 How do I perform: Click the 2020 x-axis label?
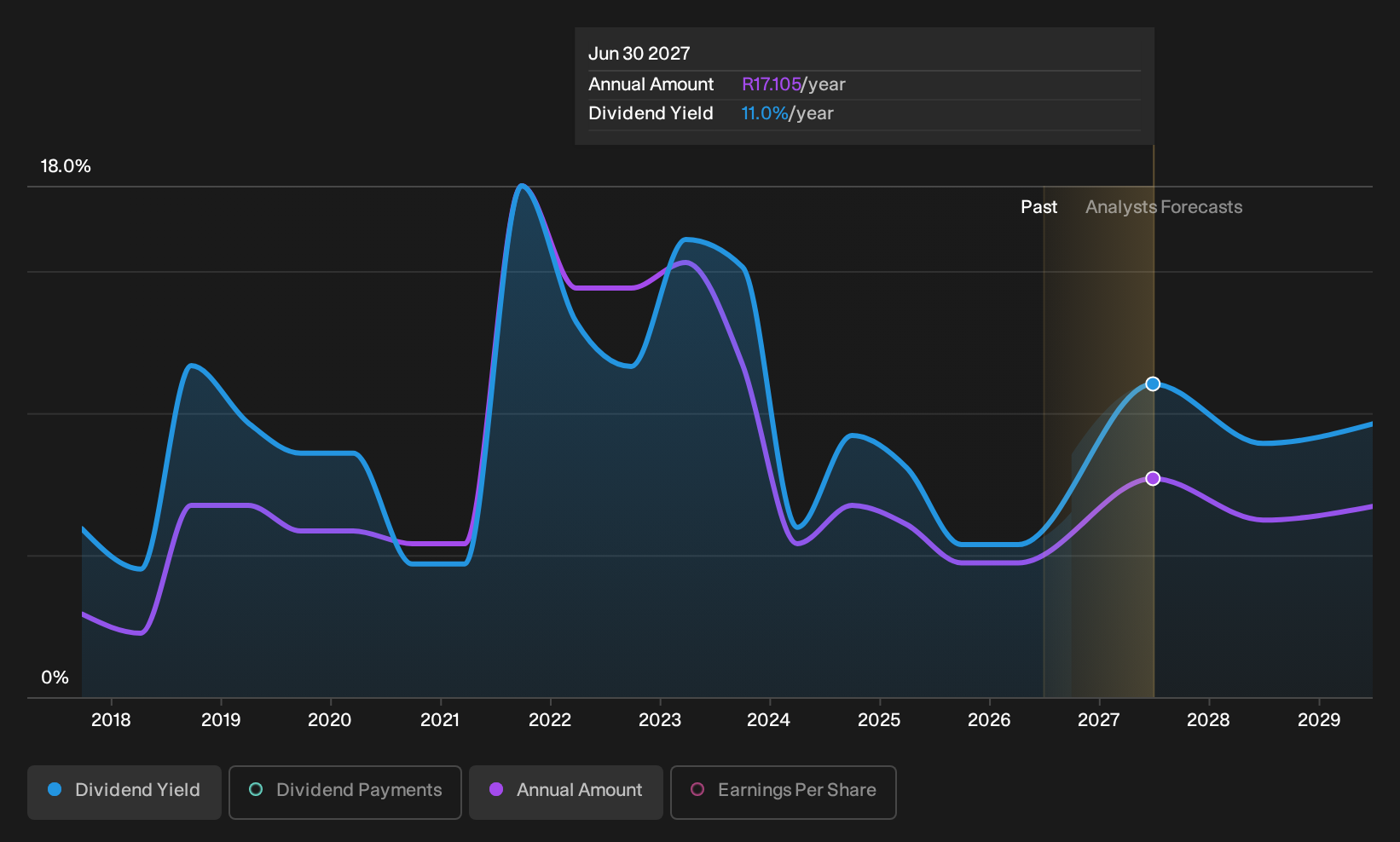330,720
